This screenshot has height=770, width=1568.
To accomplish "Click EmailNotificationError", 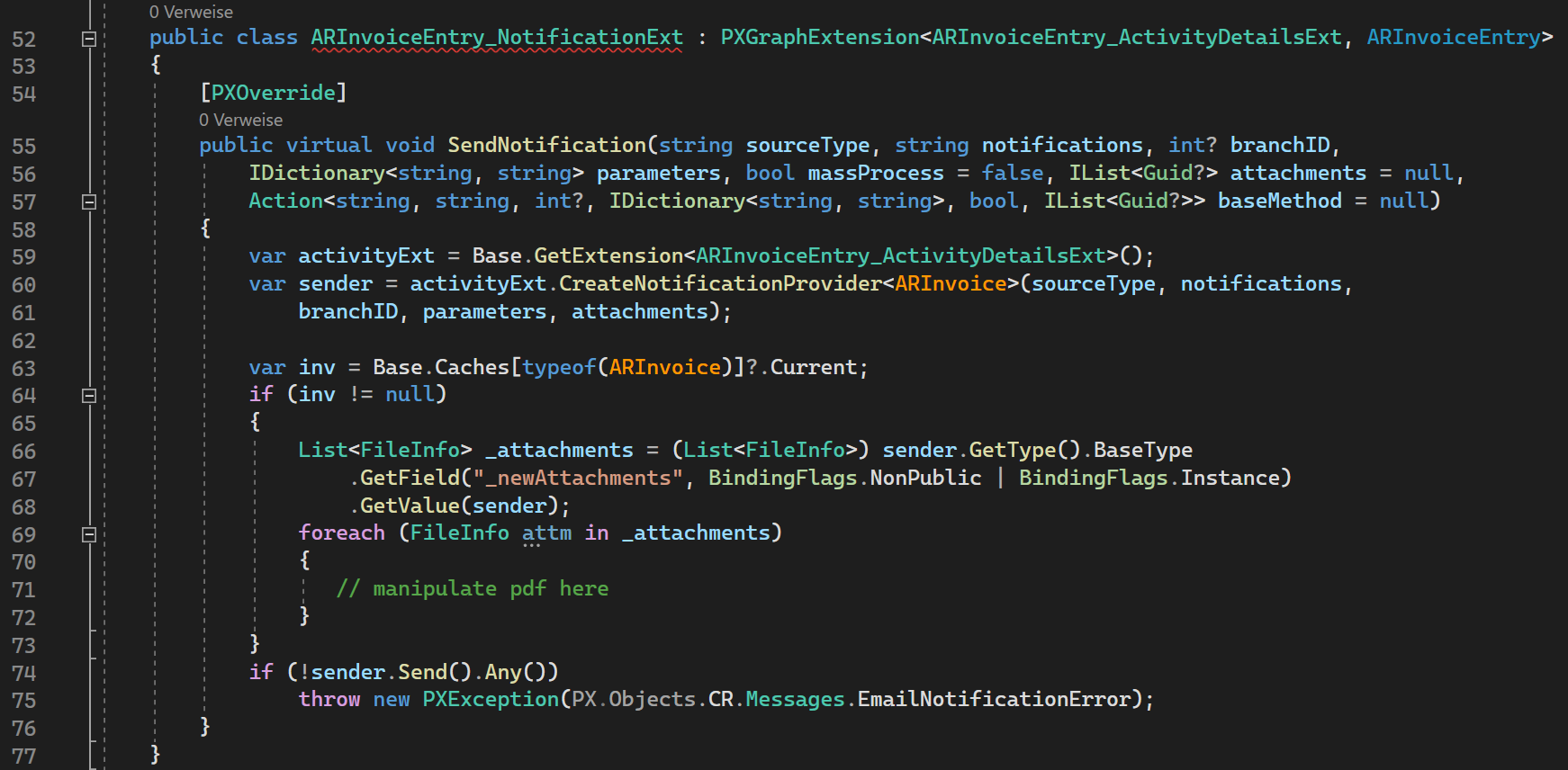I will click(994, 700).
